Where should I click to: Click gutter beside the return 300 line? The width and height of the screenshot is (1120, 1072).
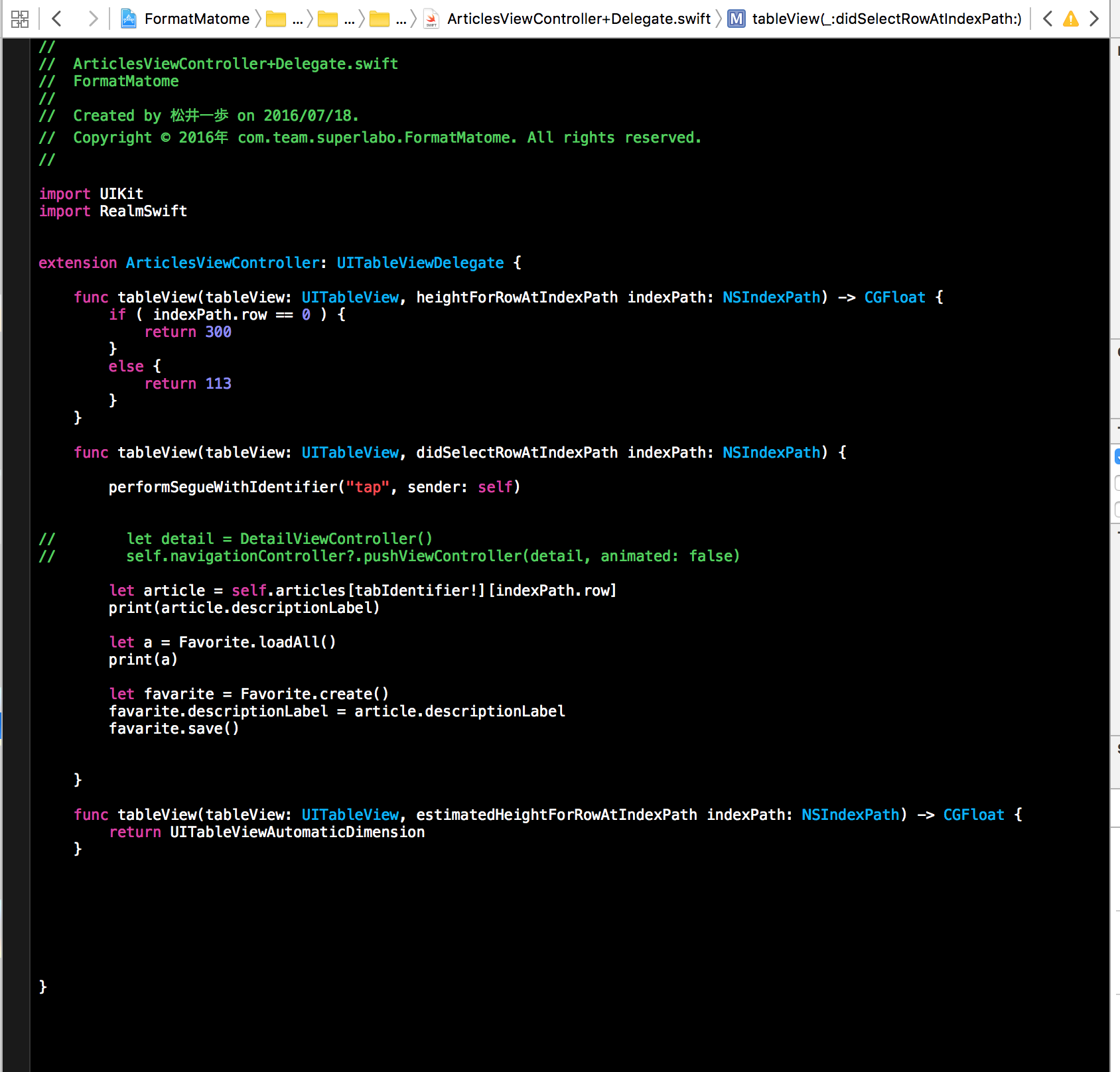click(x=16, y=332)
